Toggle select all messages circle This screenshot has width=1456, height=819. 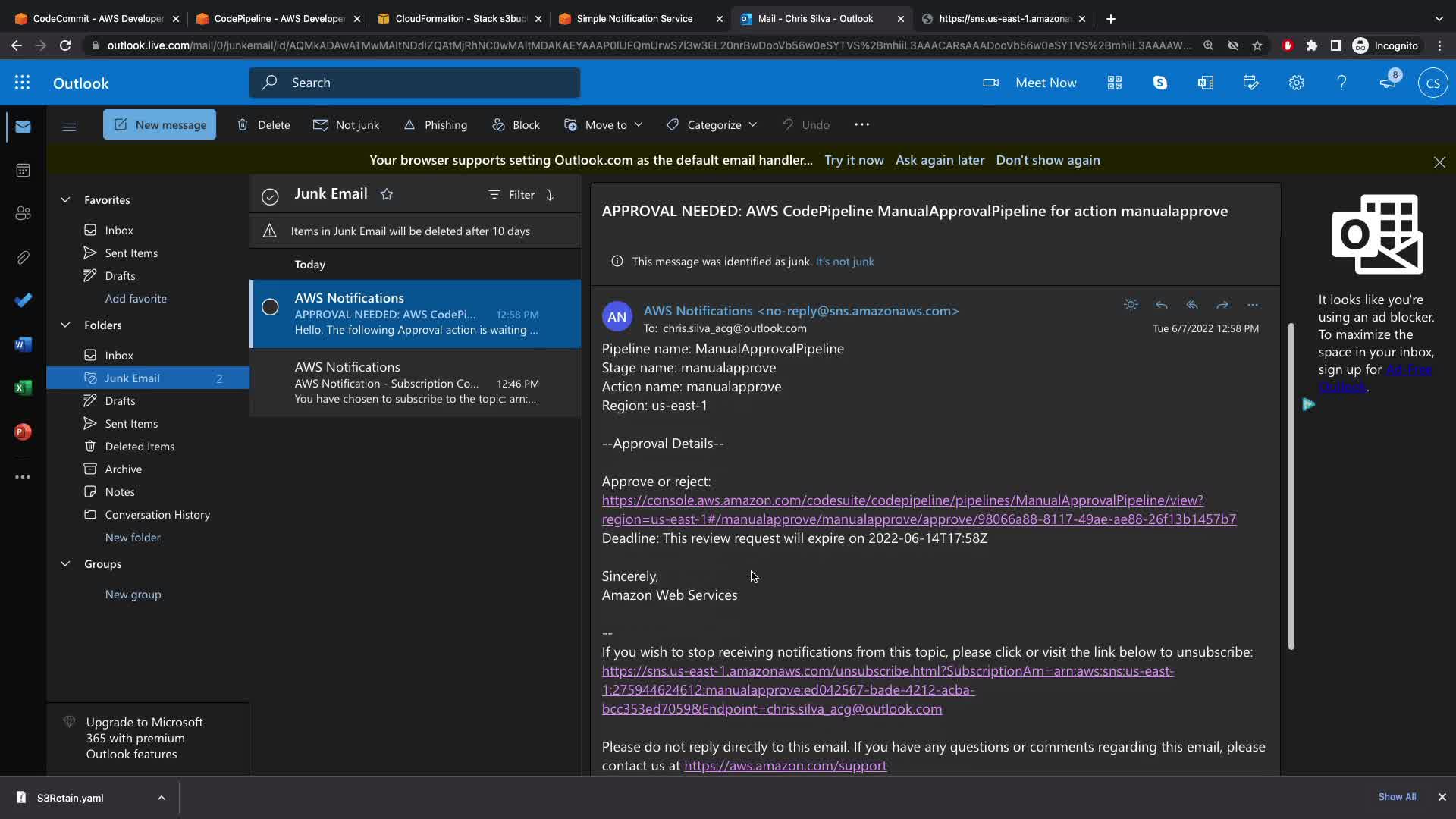click(270, 196)
